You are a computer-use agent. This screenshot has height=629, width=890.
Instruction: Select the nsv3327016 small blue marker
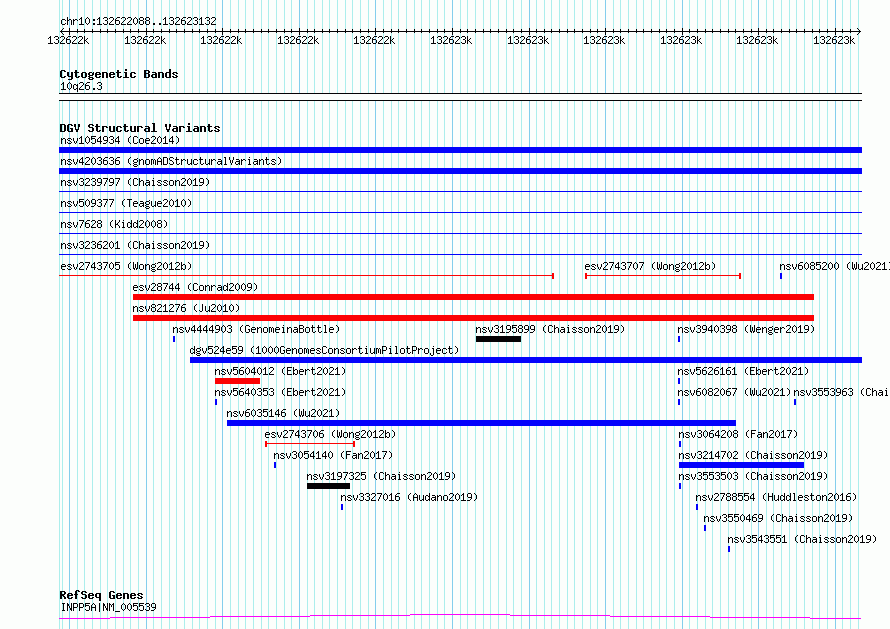[x=342, y=507]
